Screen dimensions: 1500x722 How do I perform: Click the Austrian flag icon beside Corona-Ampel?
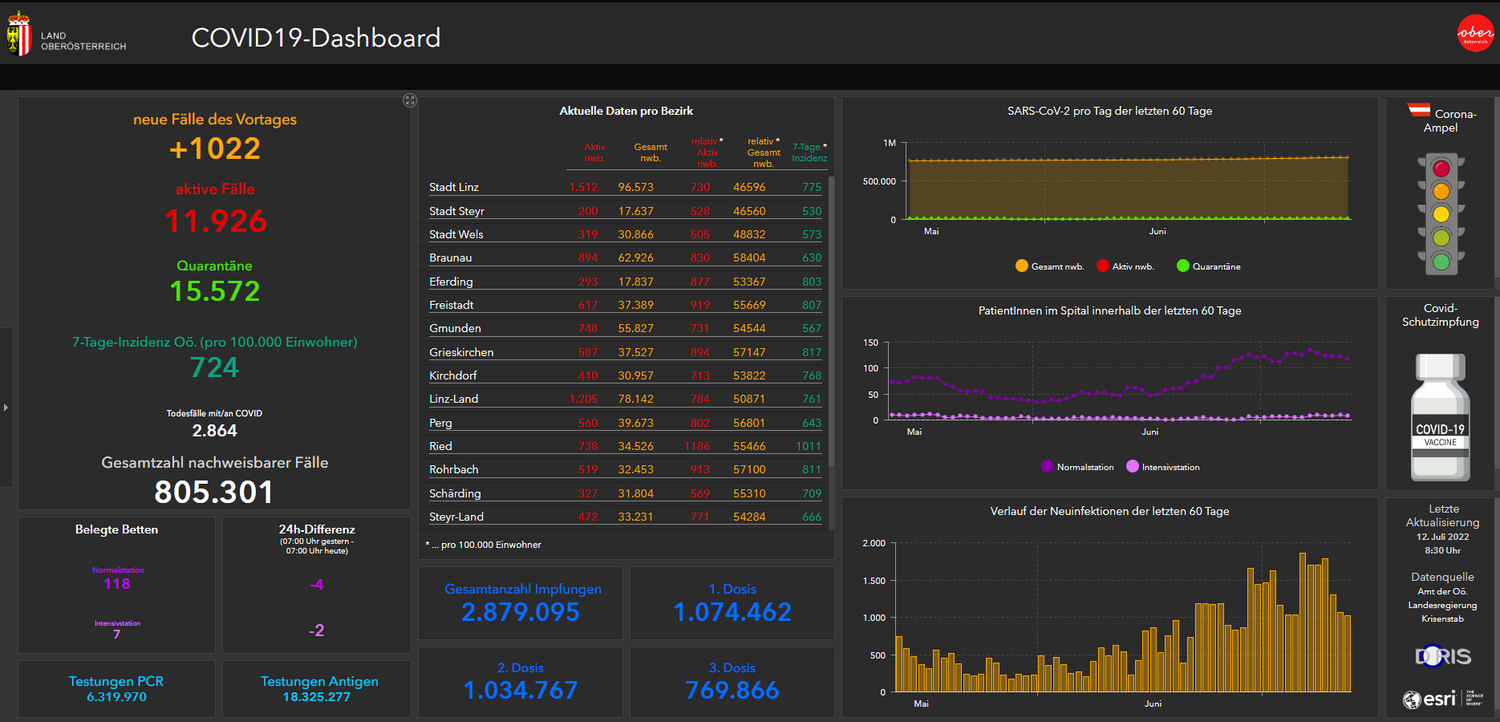point(1418,109)
